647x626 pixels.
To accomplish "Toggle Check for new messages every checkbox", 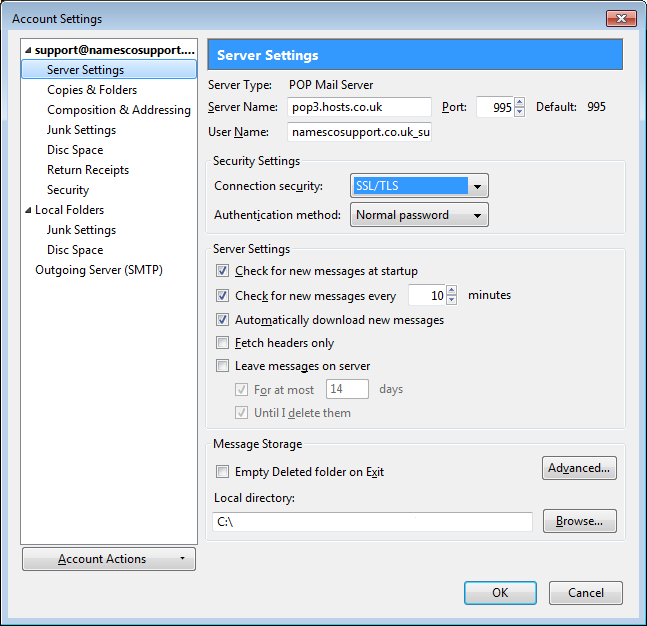I will [222, 295].
